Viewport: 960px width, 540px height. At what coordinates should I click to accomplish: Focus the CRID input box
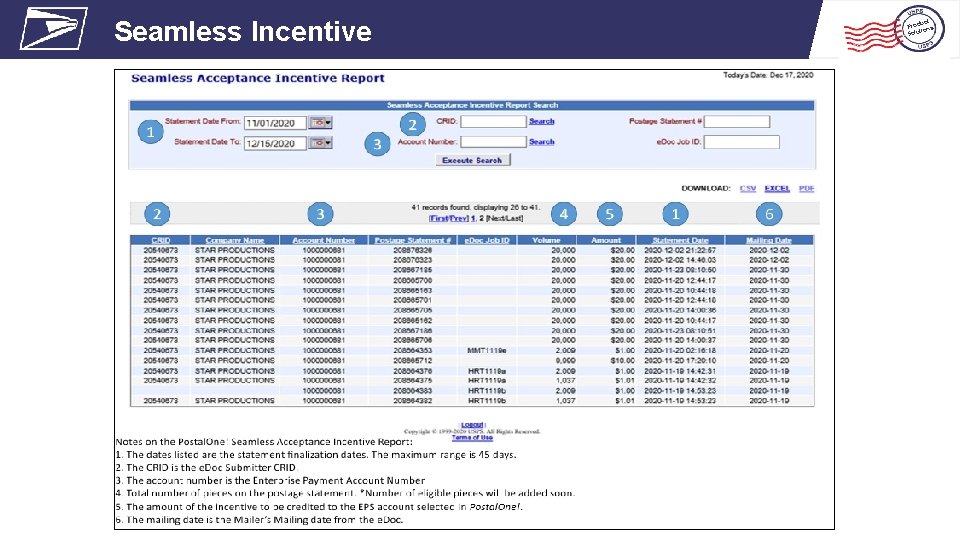click(493, 121)
